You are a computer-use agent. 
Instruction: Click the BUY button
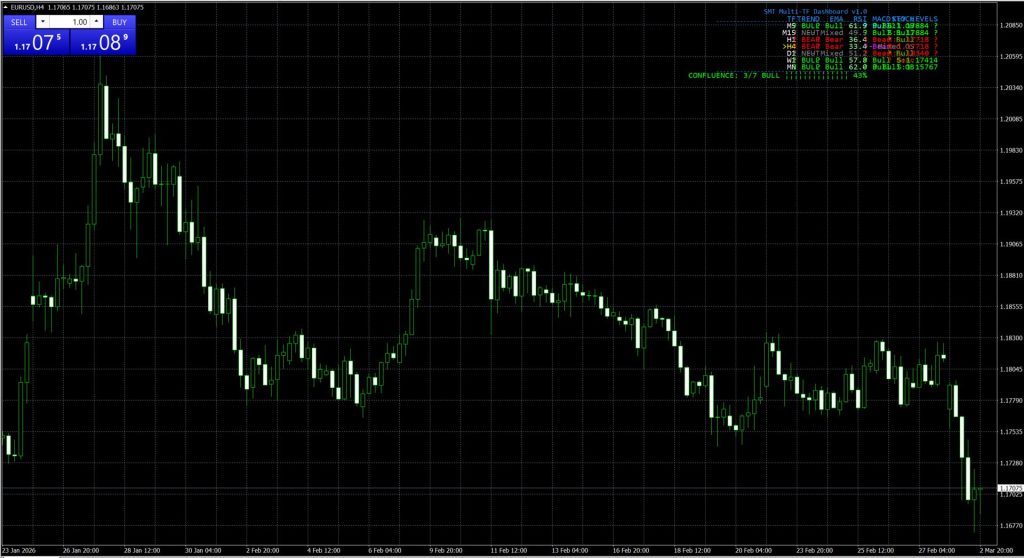click(x=120, y=22)
